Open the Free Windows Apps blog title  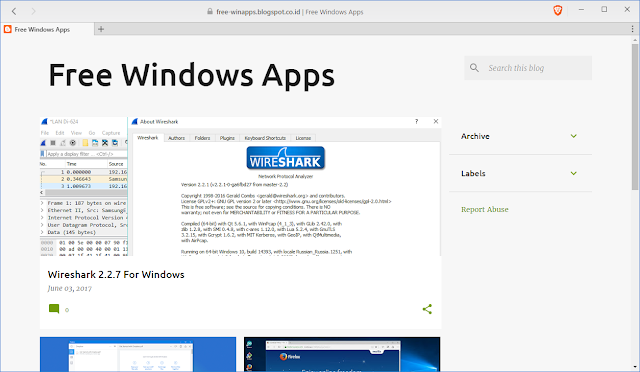pos(191,76)
